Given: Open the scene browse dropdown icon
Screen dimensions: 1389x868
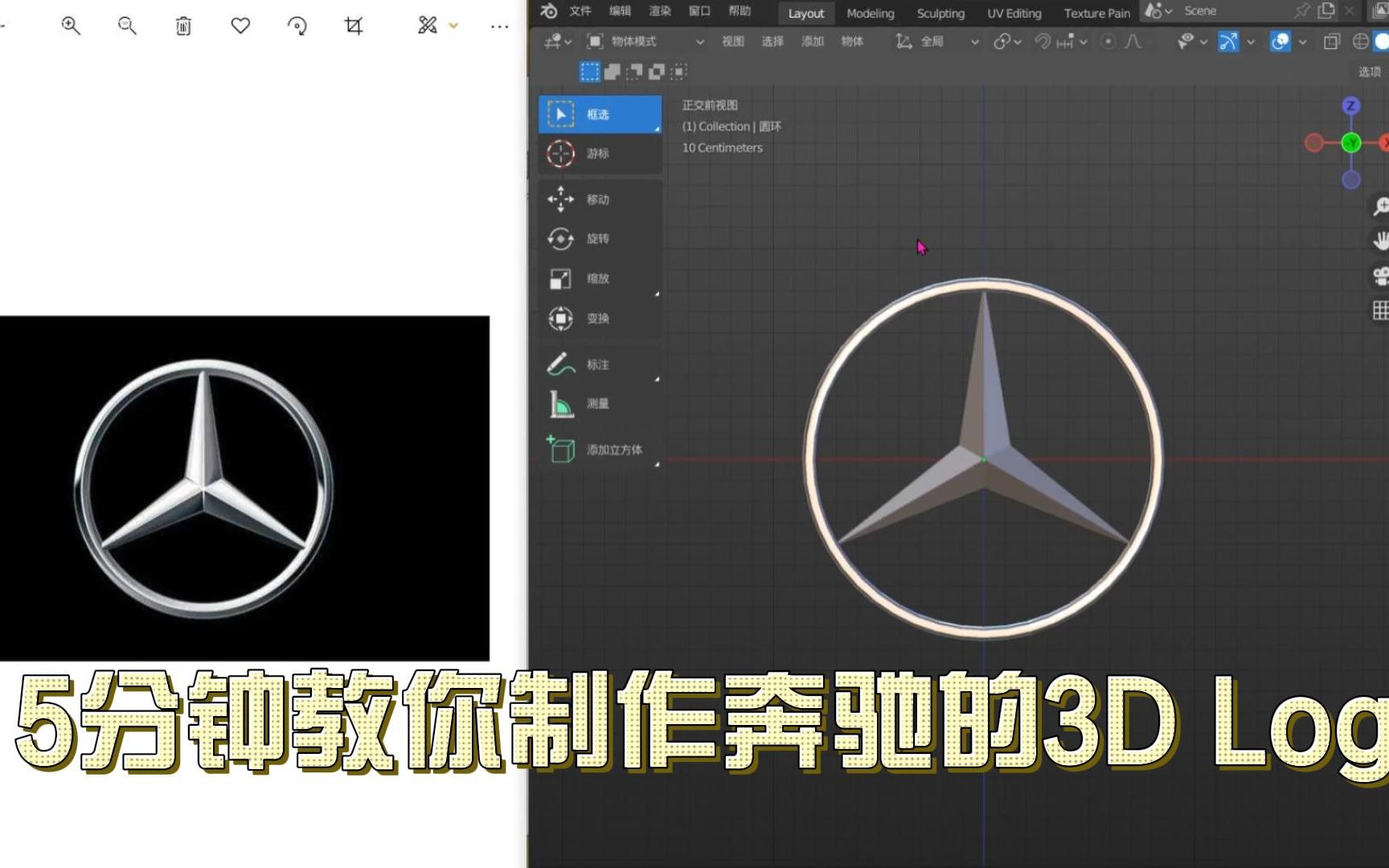Looking at the screenshot, I should click(1158, 11).
